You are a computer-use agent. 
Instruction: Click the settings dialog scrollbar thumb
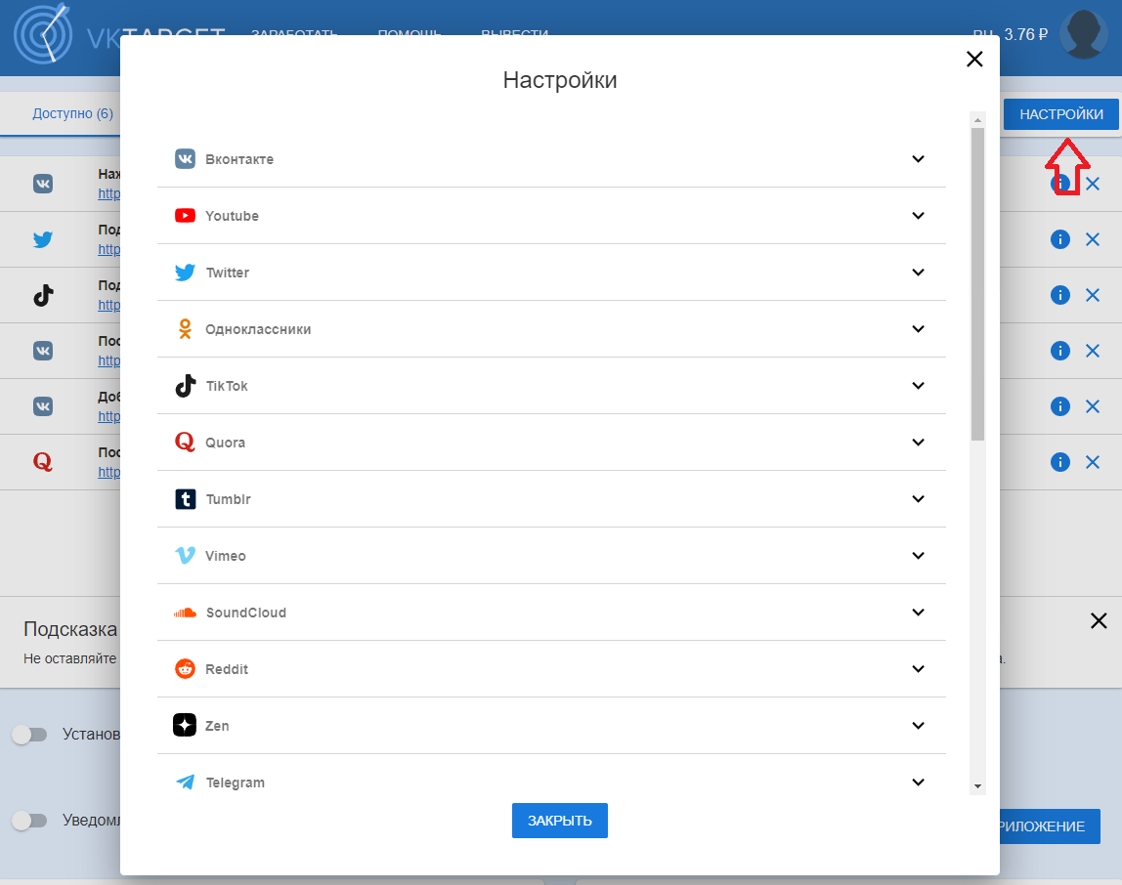click(977, 284)
